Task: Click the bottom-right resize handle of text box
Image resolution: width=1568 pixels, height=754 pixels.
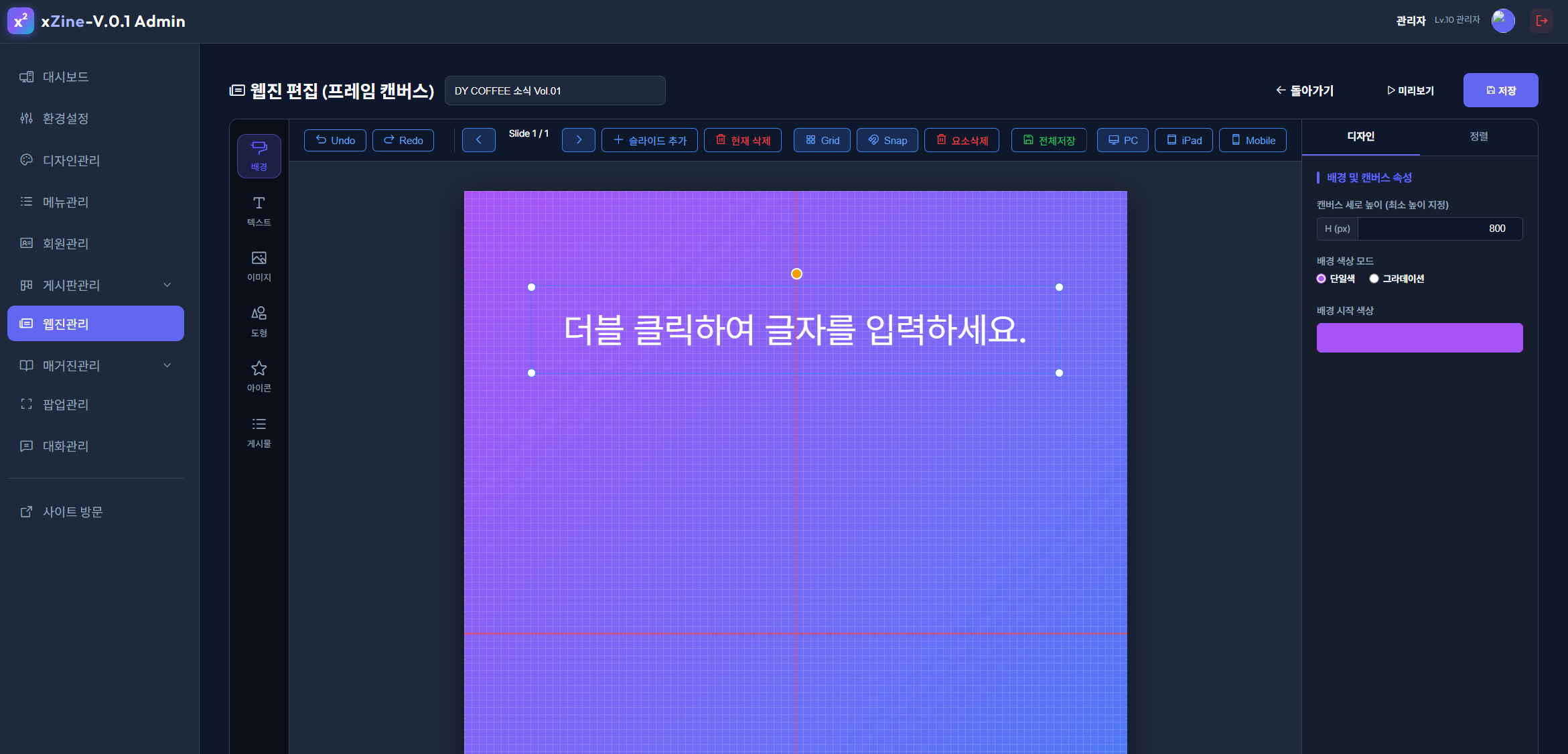Action: tap(1059, 373)
